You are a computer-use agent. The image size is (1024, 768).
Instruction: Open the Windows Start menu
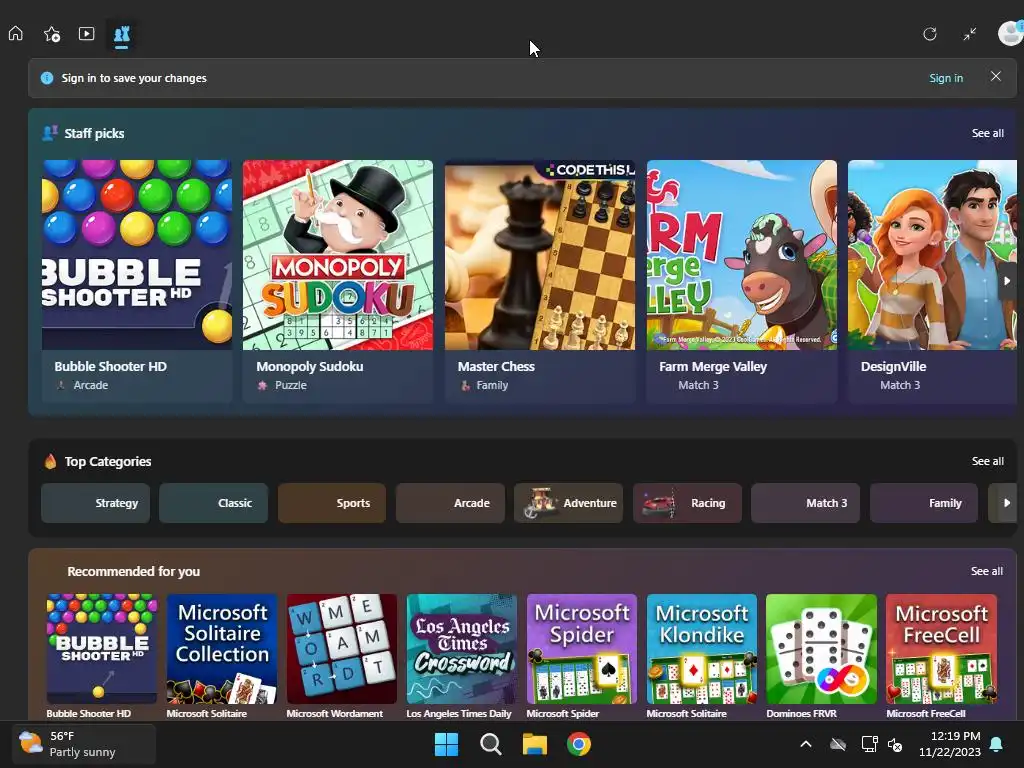[x=446, y=744]
